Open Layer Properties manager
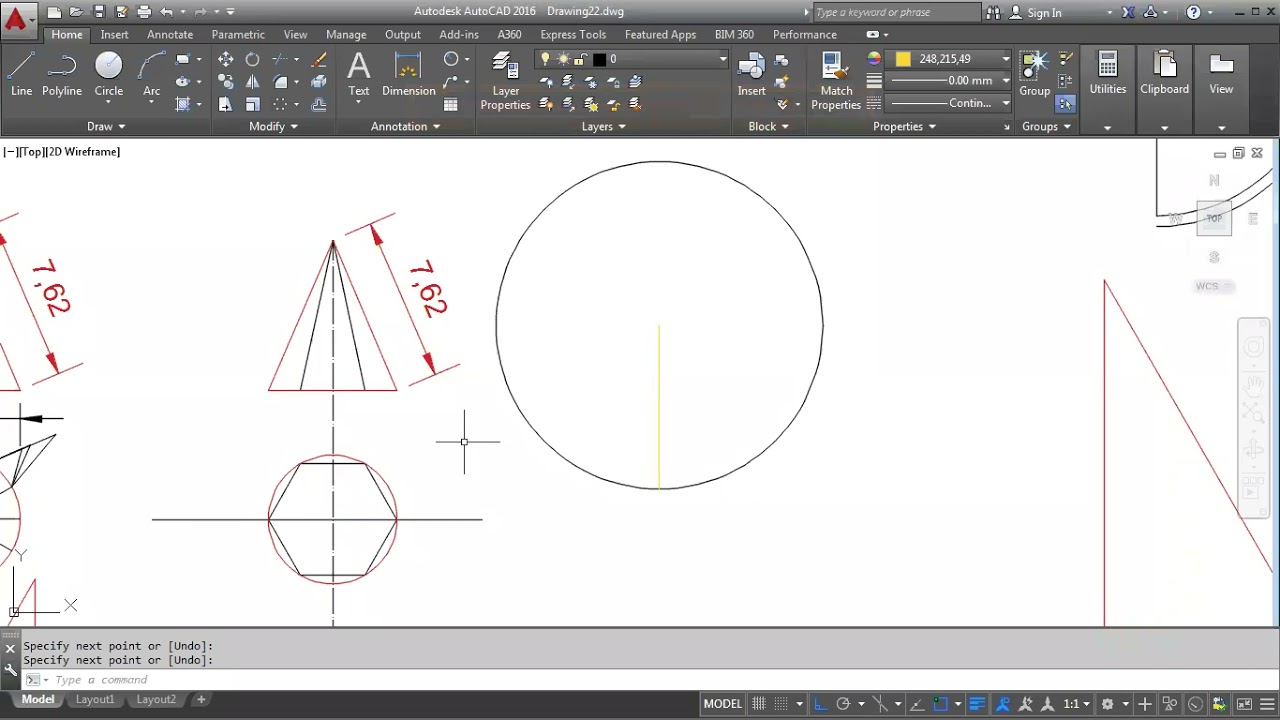Screen dimensions: 1280x720 click(x=505, y=81)
